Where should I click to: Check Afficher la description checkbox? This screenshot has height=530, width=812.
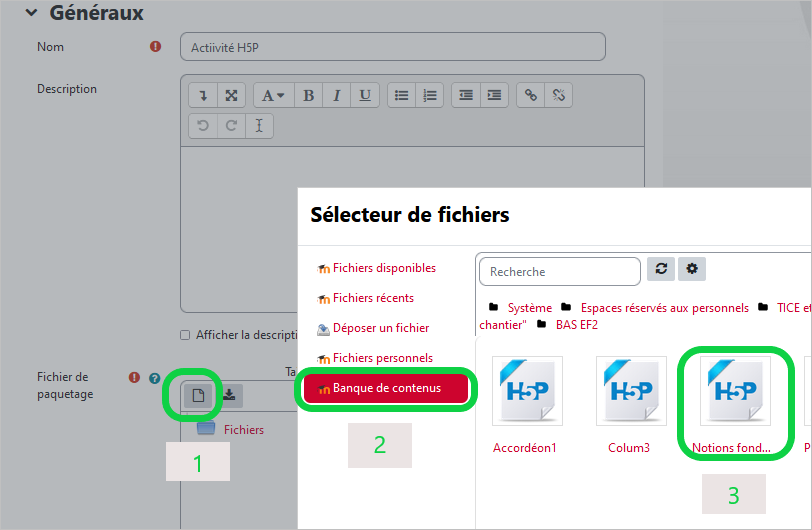click(185, 335)
